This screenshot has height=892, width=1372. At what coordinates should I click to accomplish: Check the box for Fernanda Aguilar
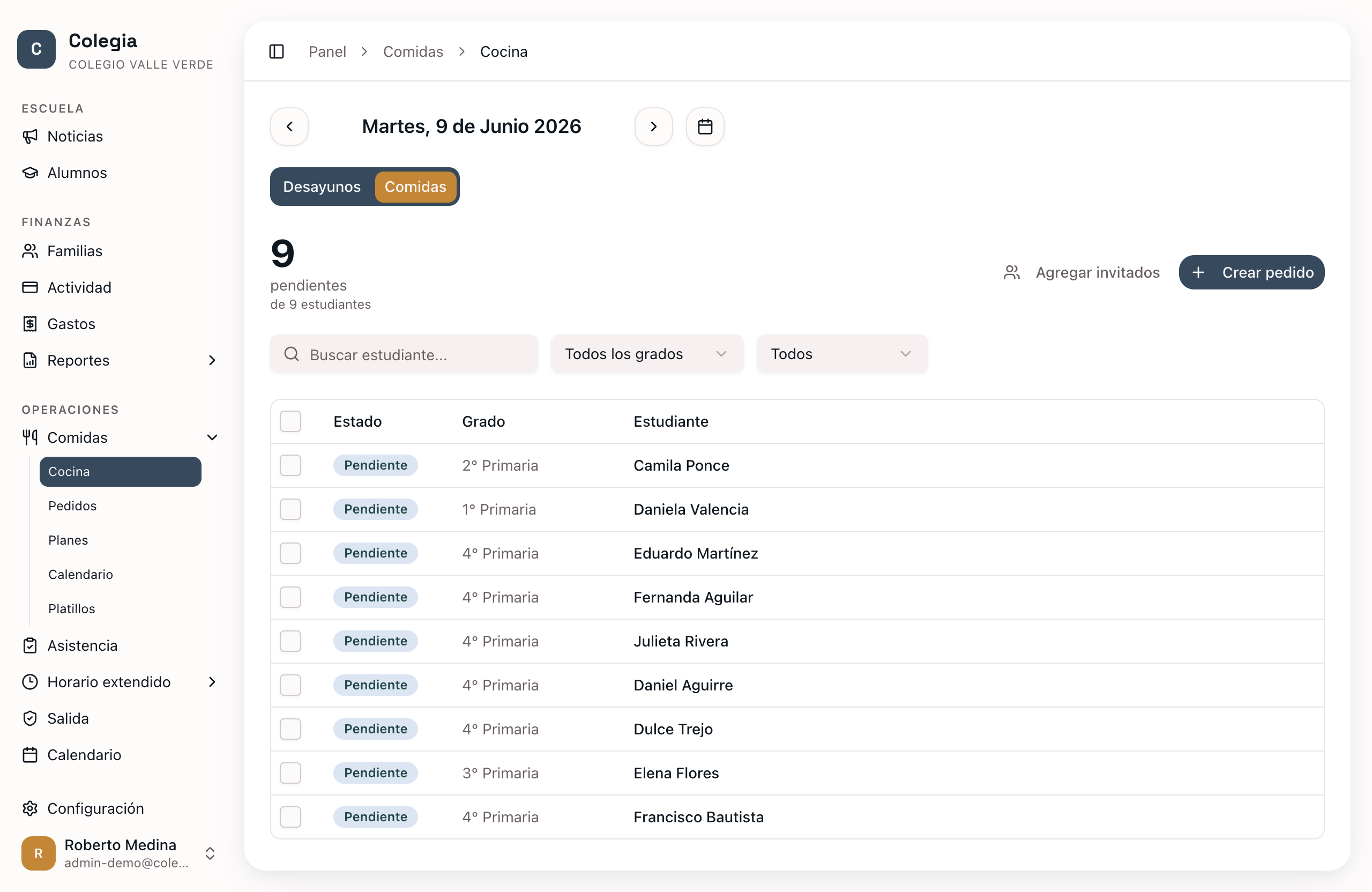point(290,597)
